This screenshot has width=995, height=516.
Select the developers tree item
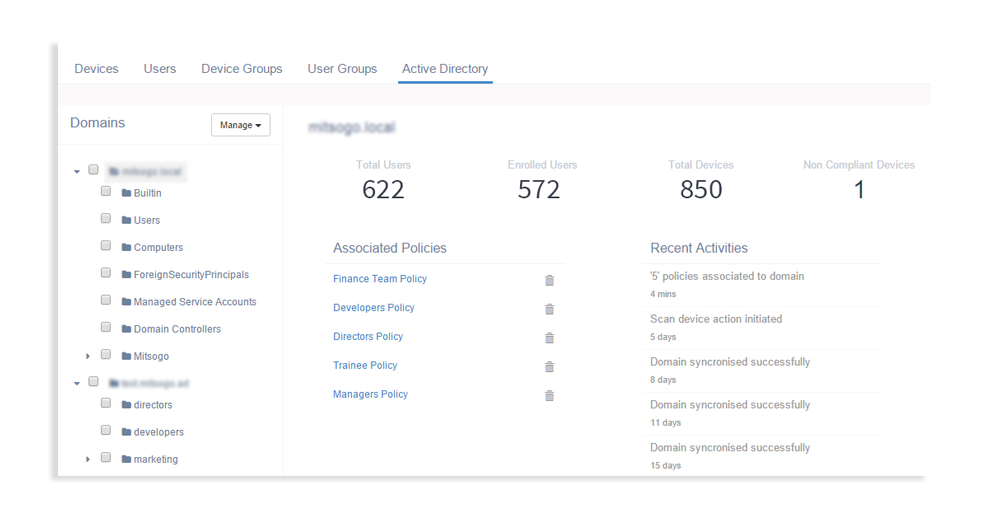[x=158, y=432]
